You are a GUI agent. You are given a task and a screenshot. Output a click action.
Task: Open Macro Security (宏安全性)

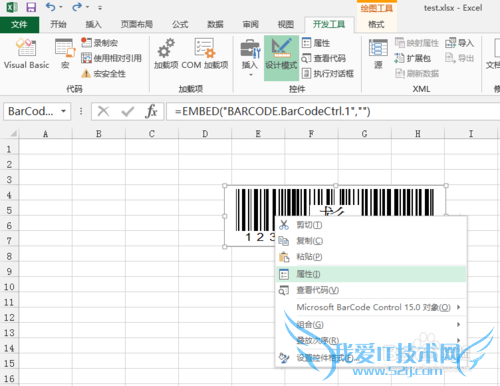point(103,73)
